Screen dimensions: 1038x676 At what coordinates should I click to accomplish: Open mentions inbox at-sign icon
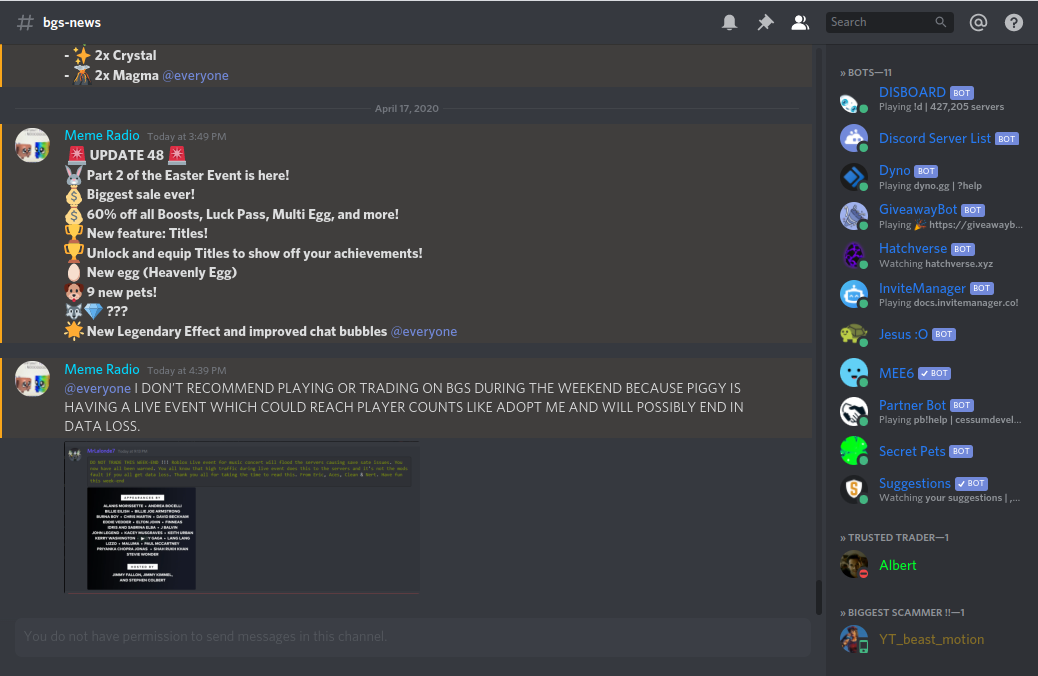coord(978,23)
